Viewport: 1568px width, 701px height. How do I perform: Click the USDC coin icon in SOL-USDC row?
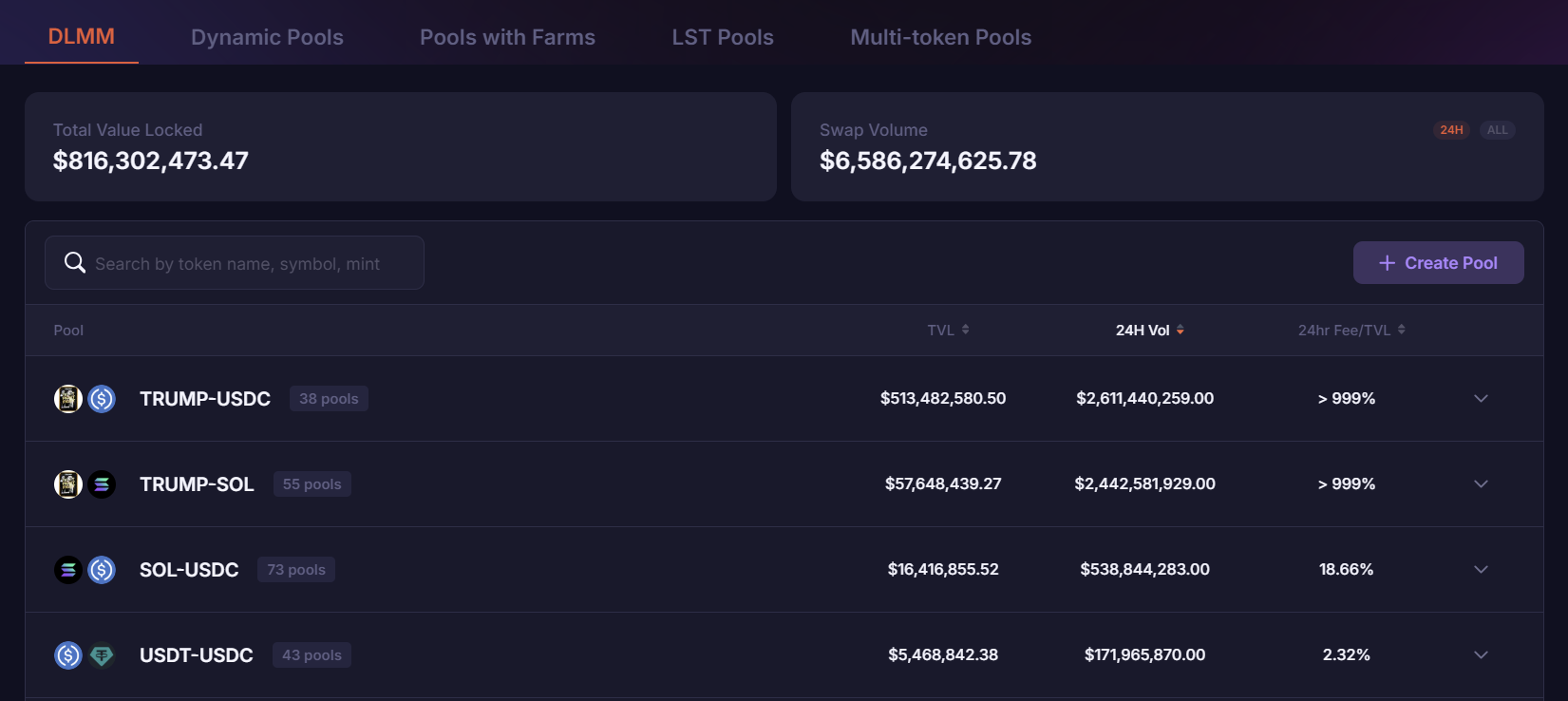point(102,570)
